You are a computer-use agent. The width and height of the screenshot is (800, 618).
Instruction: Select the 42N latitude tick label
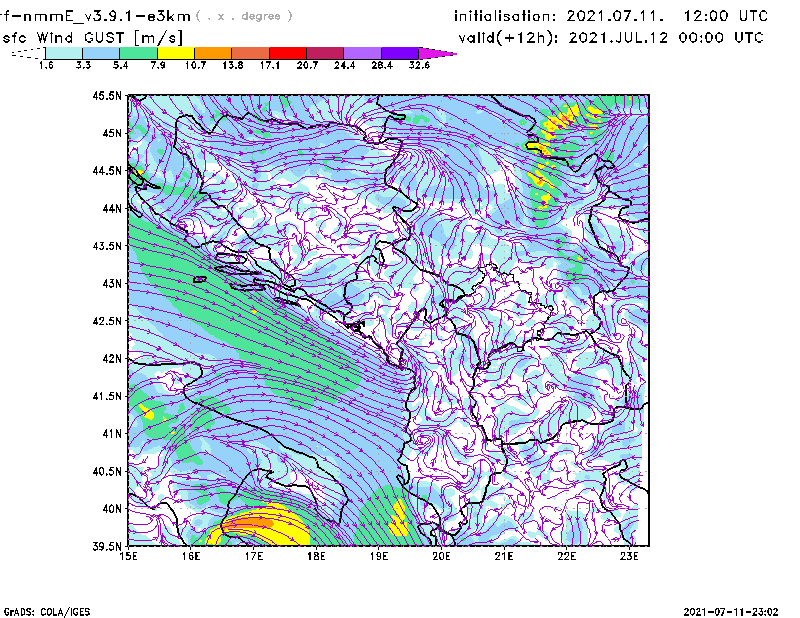[109, 358]
